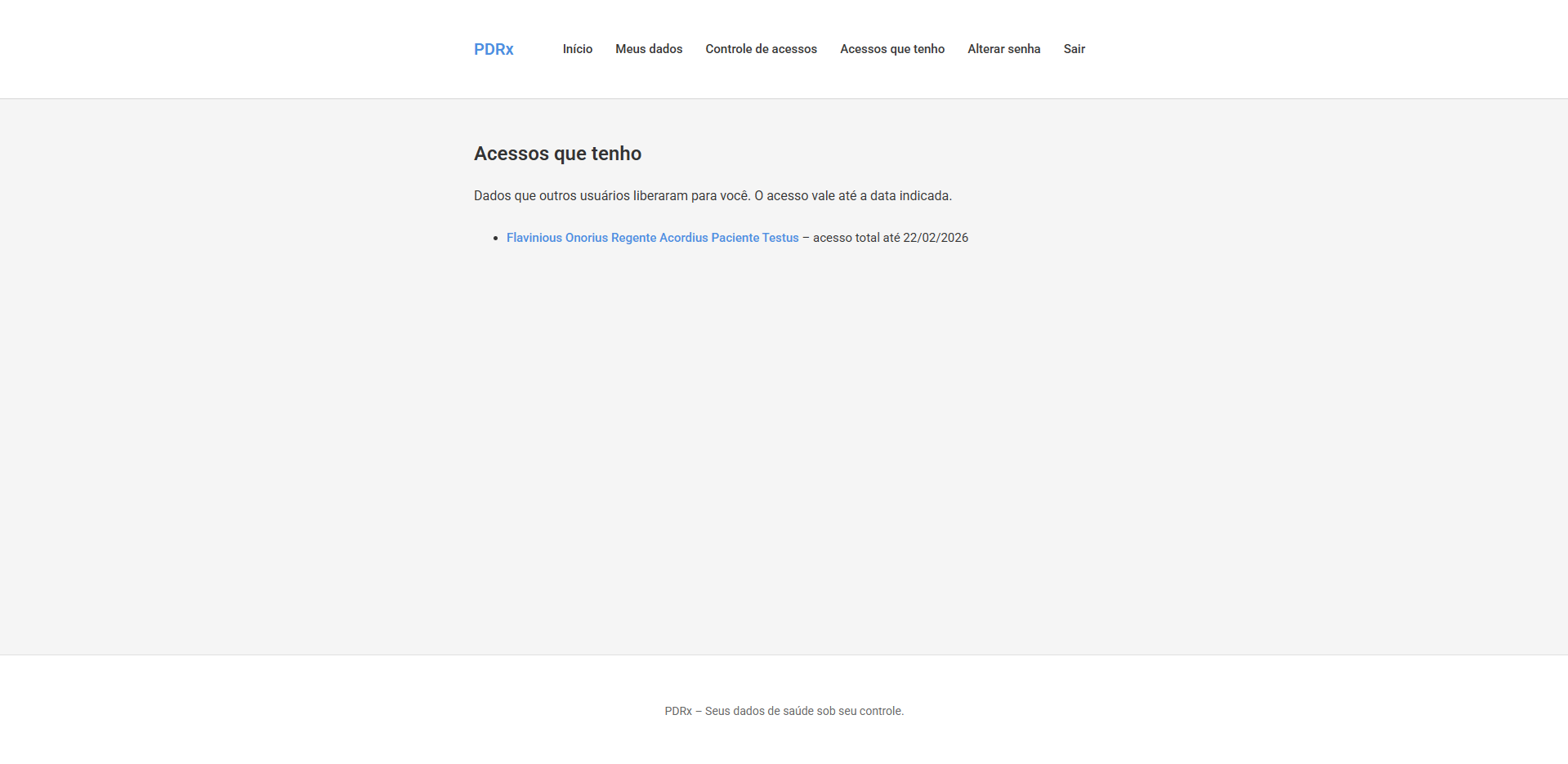Select Controle de acessos menu item
The height and width of the screenshot is (764, 1568).
[762, 49]
